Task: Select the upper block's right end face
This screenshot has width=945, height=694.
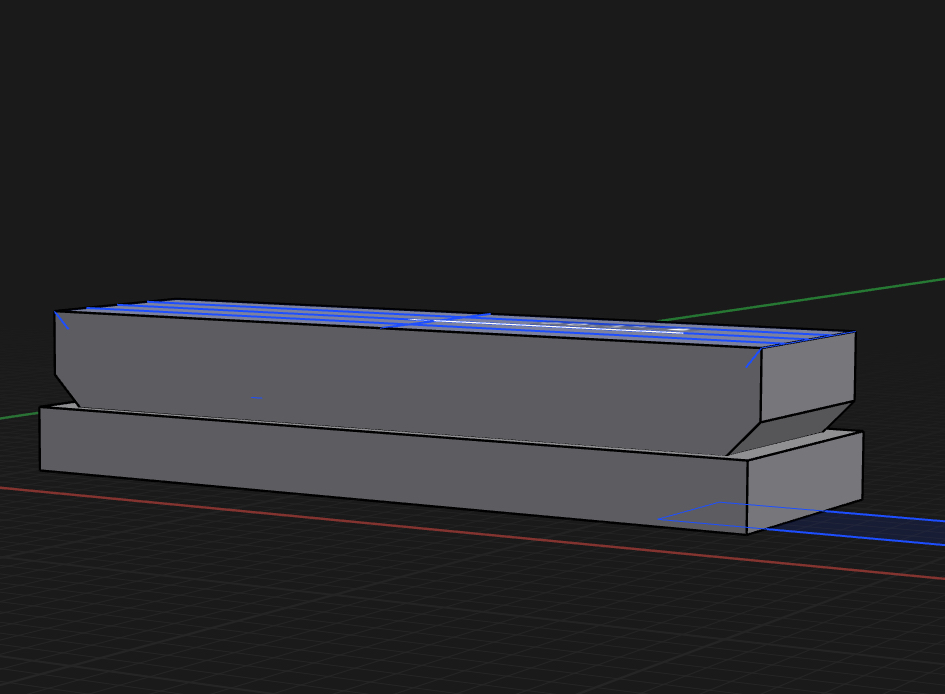Action: point(808,377)
